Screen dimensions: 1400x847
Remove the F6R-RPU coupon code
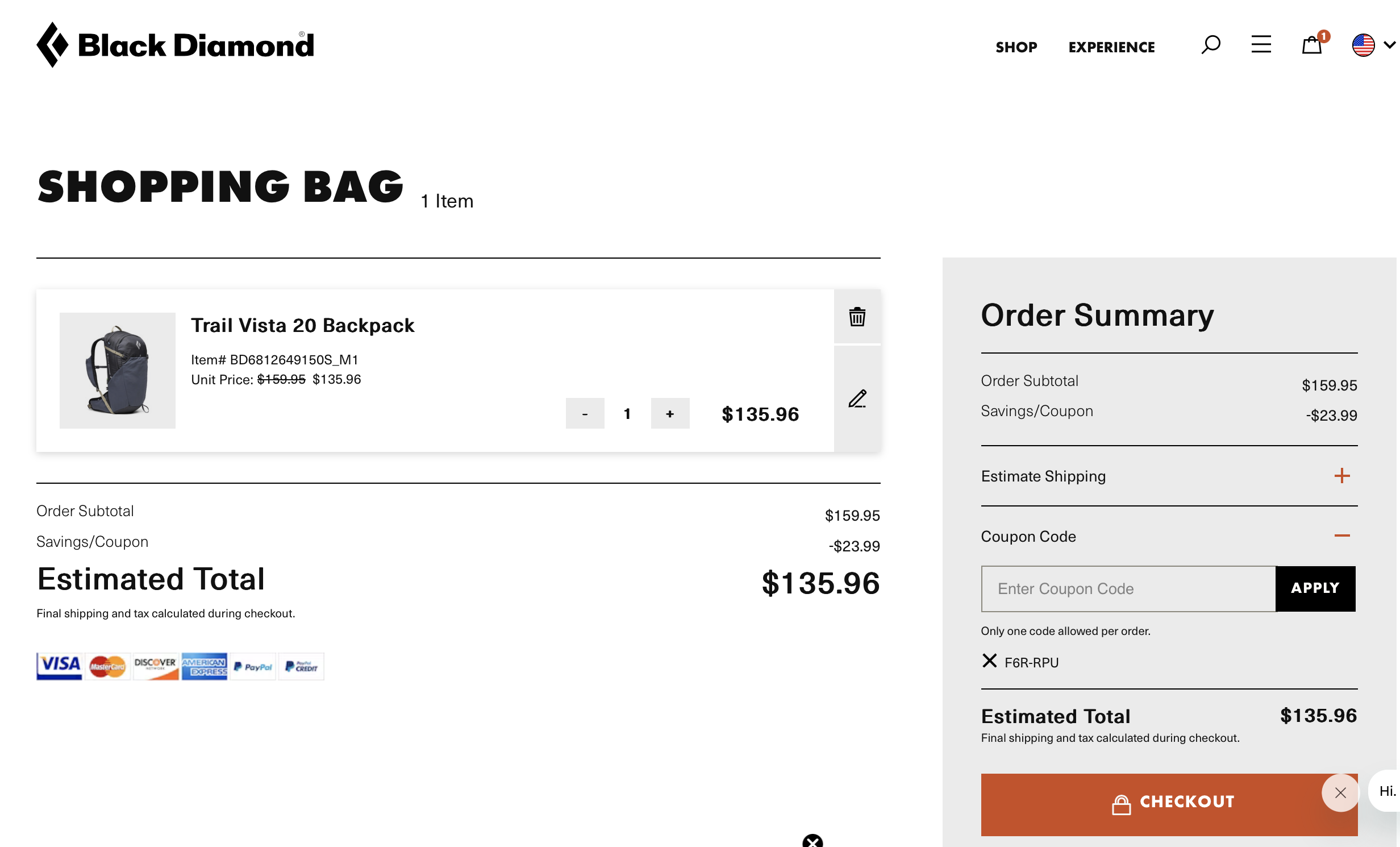989,661
